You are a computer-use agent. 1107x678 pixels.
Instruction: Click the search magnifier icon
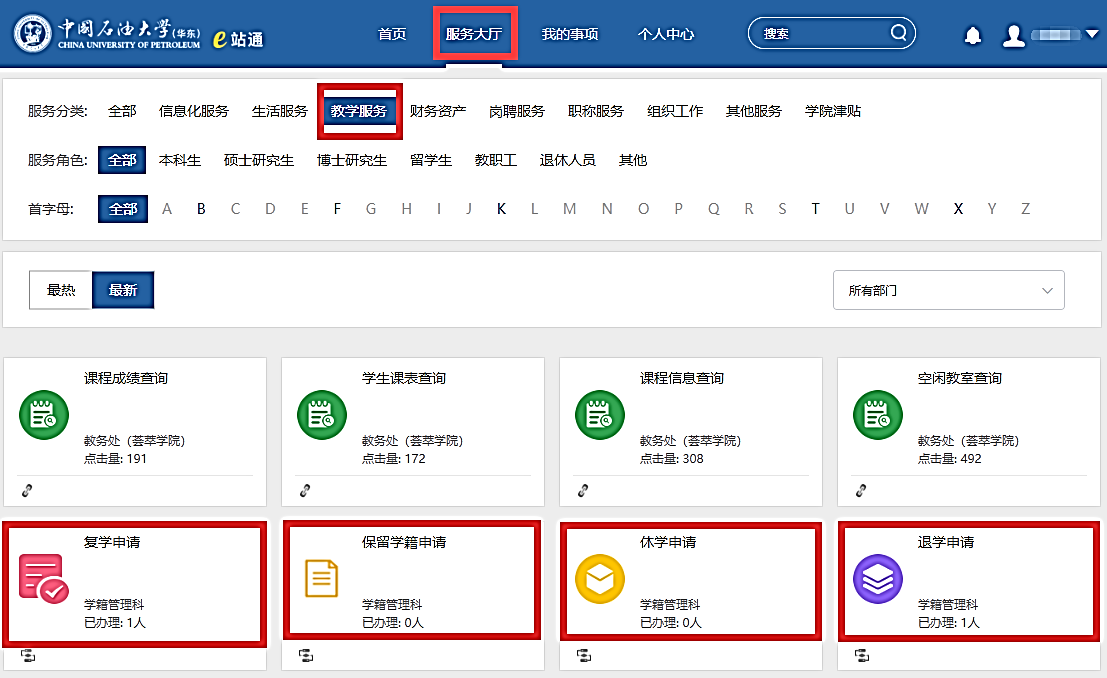pos(899,33)
